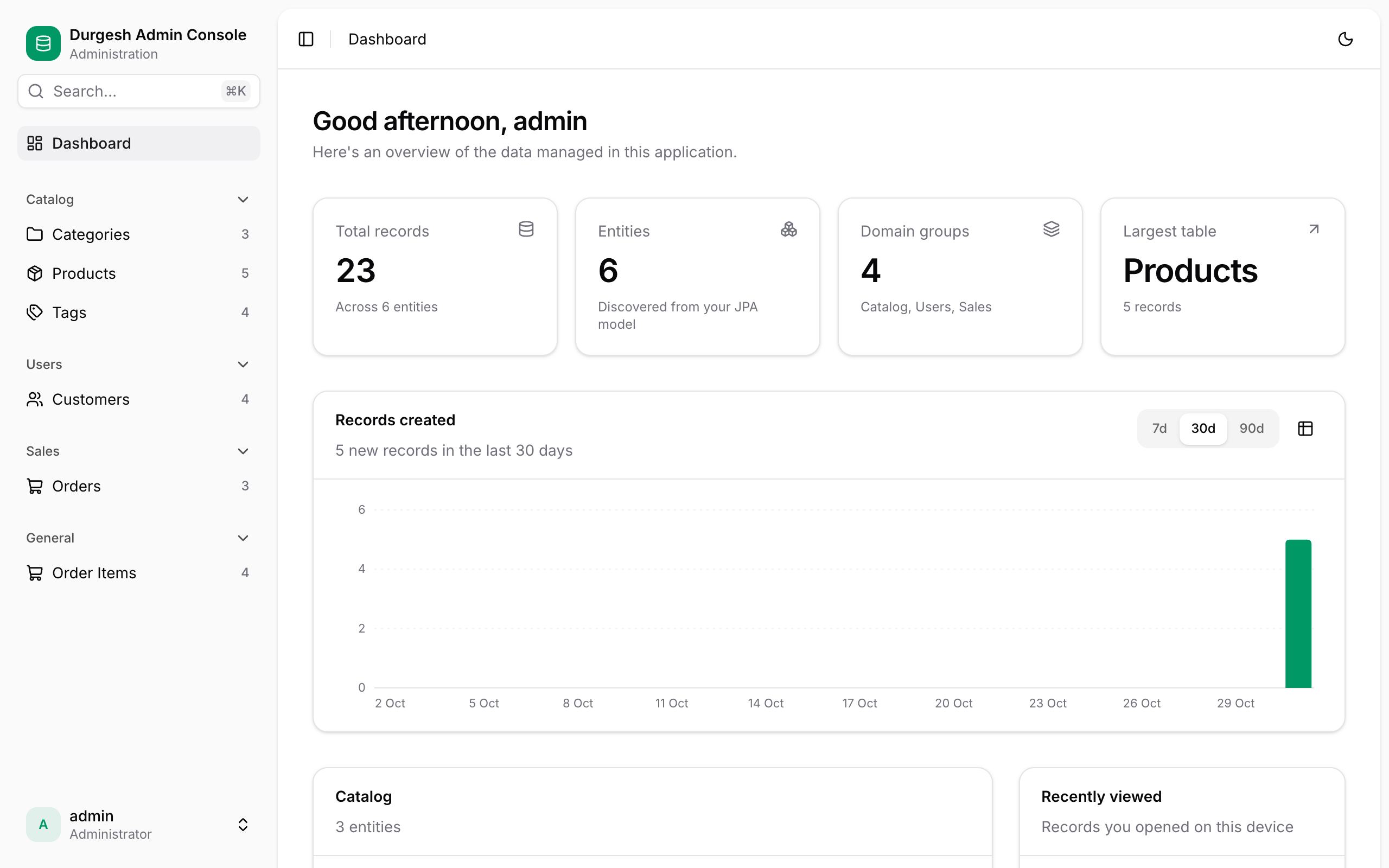The height and width of the screenshot is (868, 1389).
Task: Select the 90d range option
Action: [x=1251, y=428]
